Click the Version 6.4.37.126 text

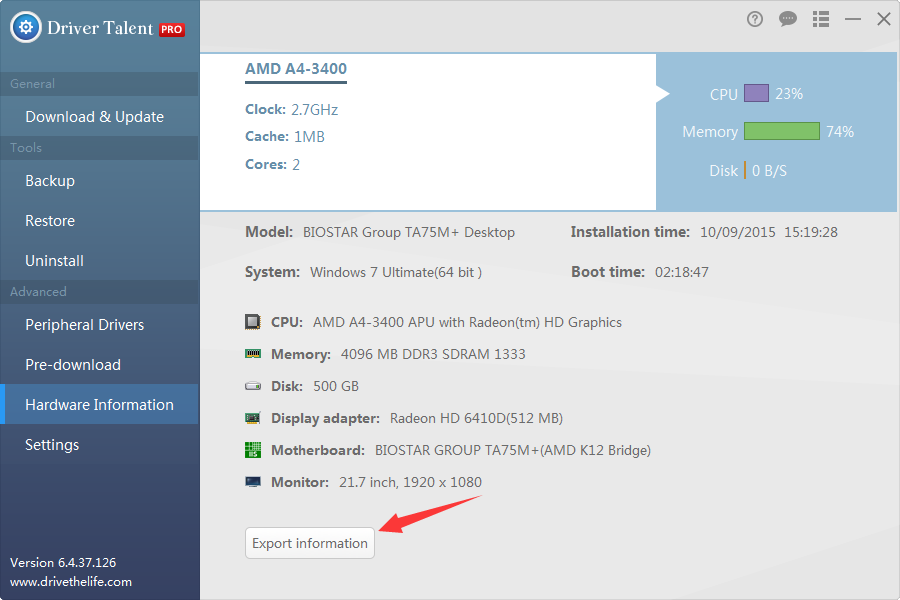coord(63,563)
